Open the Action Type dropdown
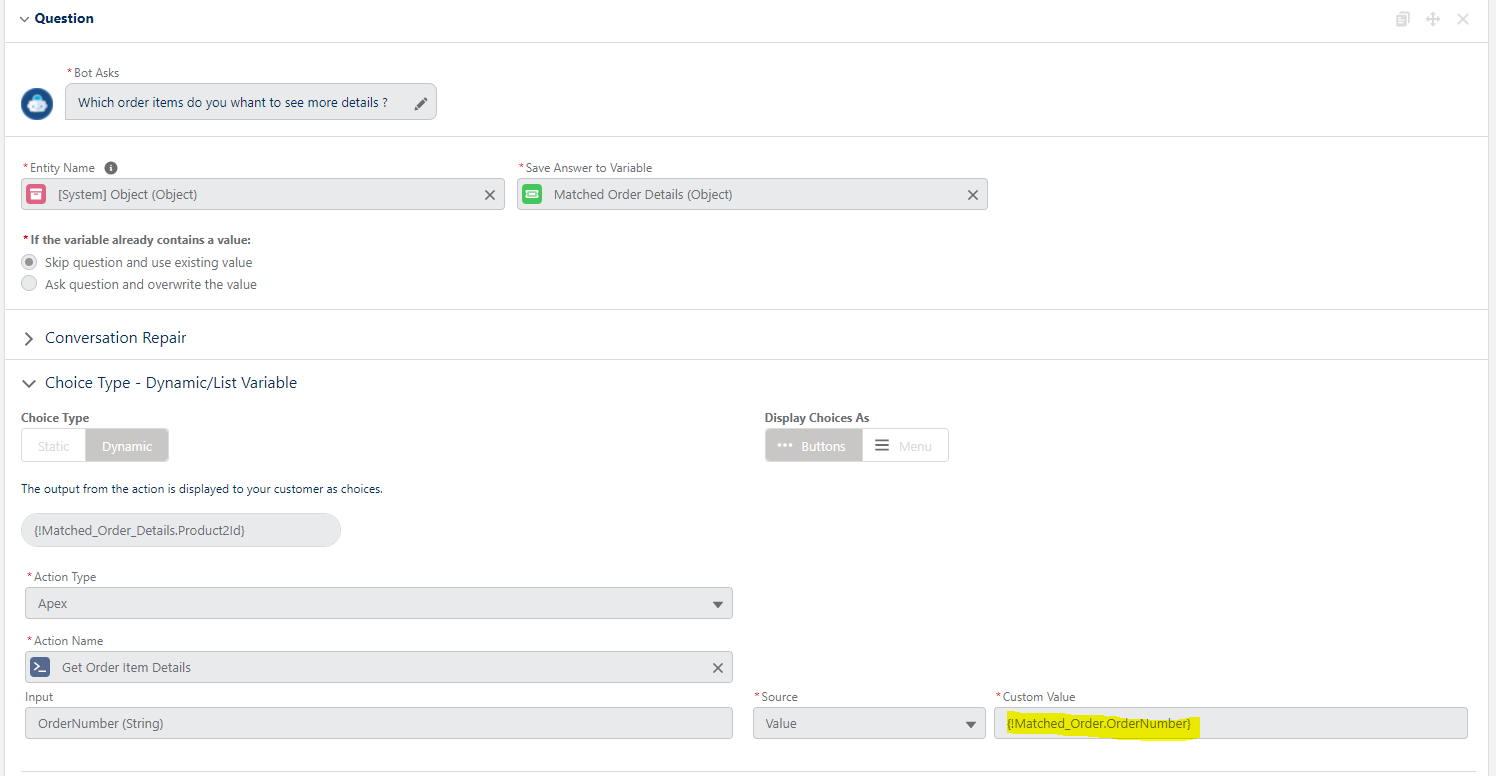Screen dimensions: 1496x776 (378, 604)
